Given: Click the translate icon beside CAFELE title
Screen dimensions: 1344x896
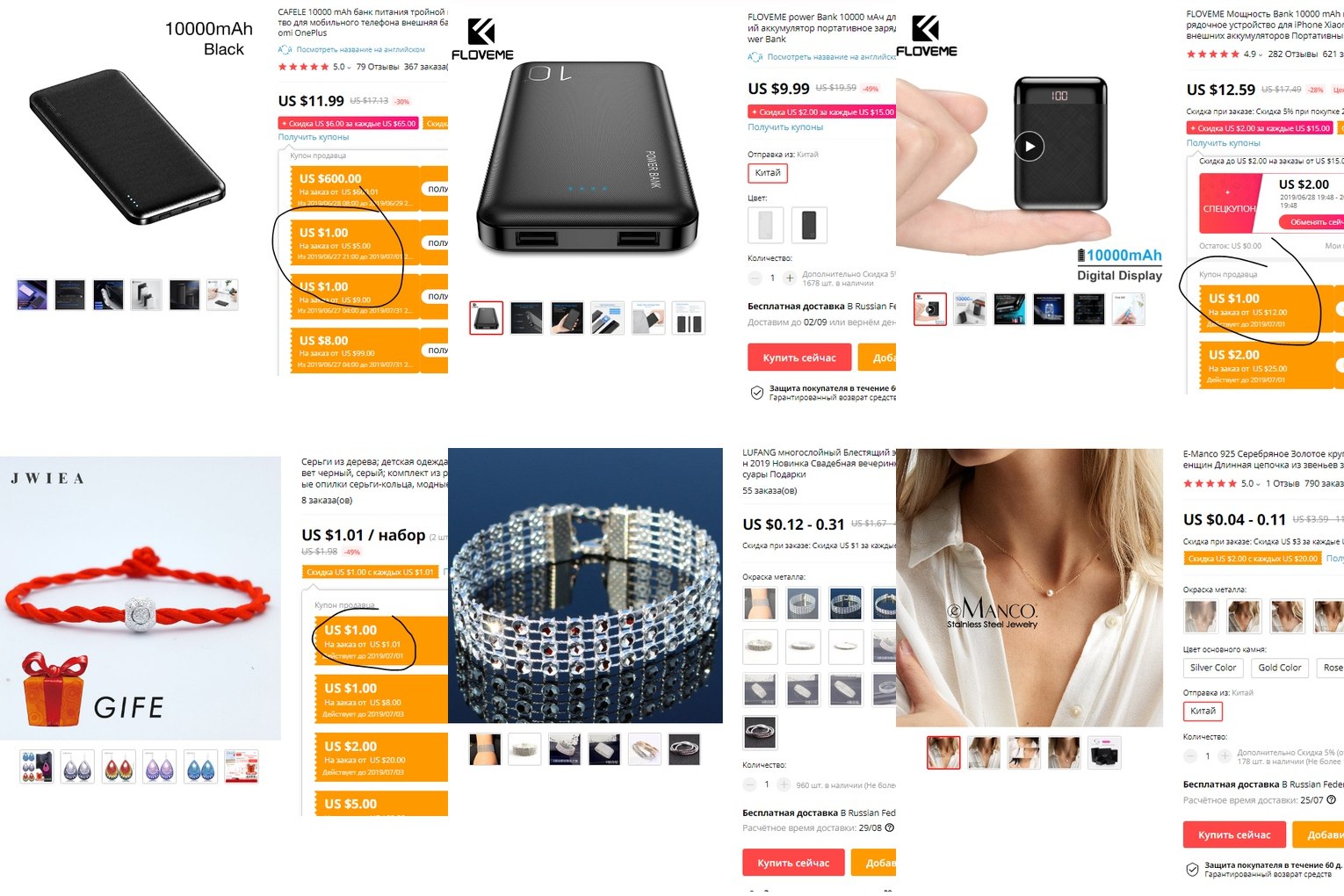Looking at the screenshot, I should 285,50.
